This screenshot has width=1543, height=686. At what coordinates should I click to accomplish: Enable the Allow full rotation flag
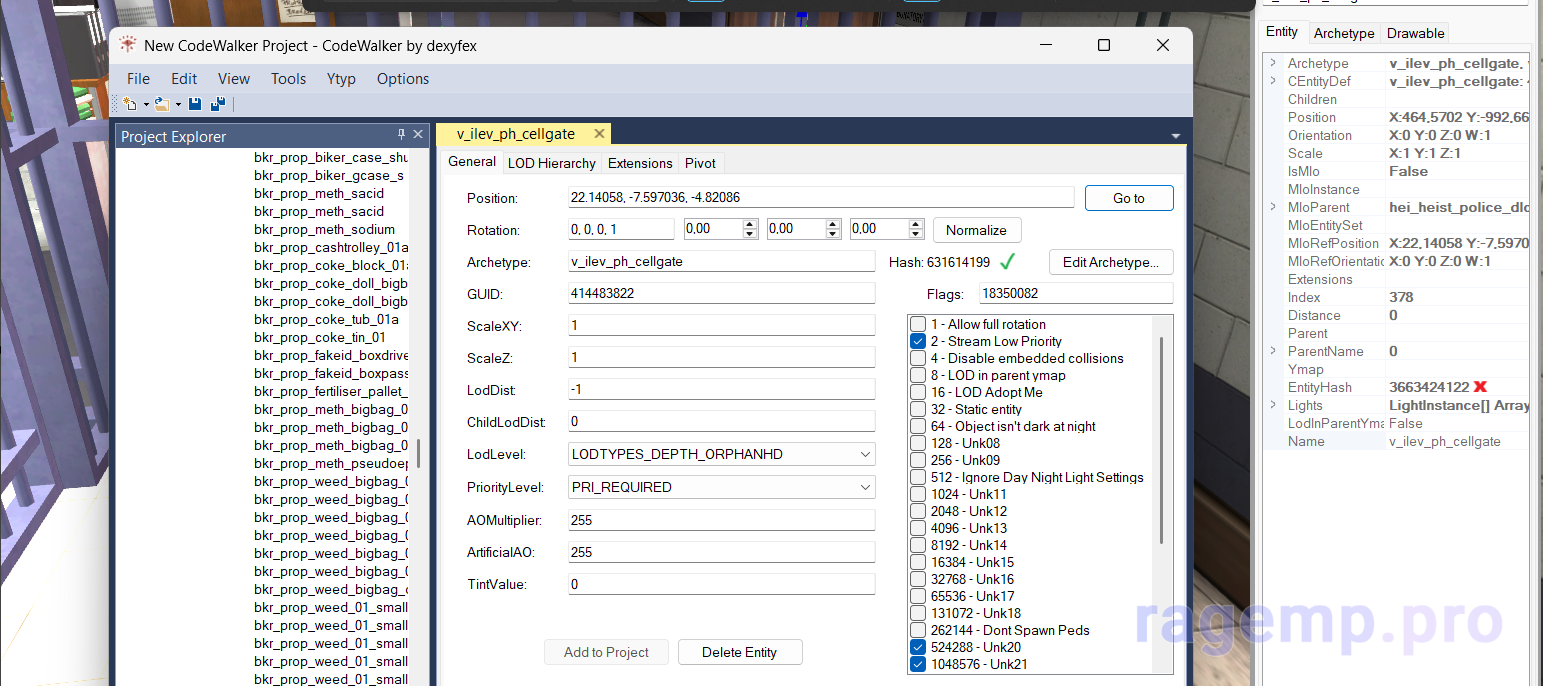pyautogui.click(x=918, y=324)
